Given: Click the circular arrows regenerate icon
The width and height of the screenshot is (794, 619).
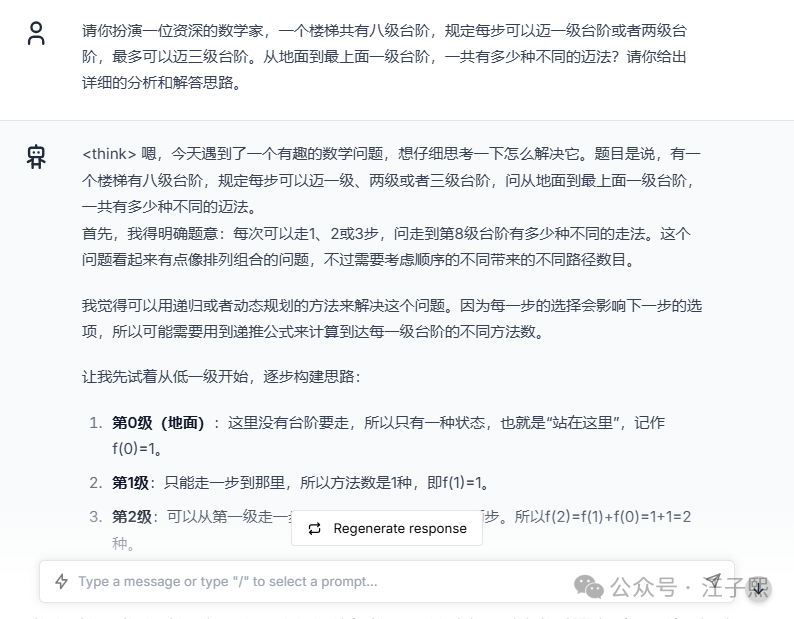Looking at the screenshot, I should pos(314,528).
